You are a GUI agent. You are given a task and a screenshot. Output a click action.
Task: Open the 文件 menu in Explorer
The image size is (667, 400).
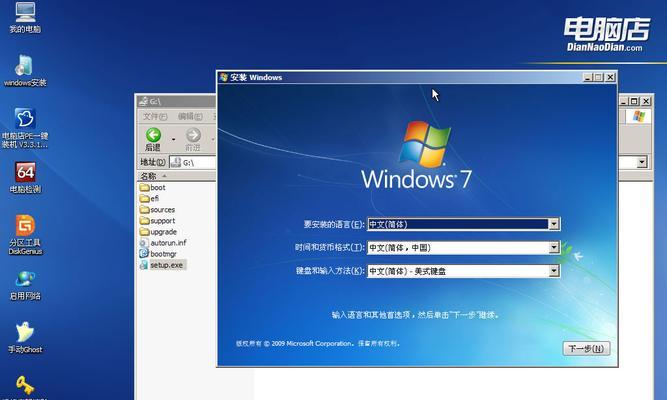[154, 116]
